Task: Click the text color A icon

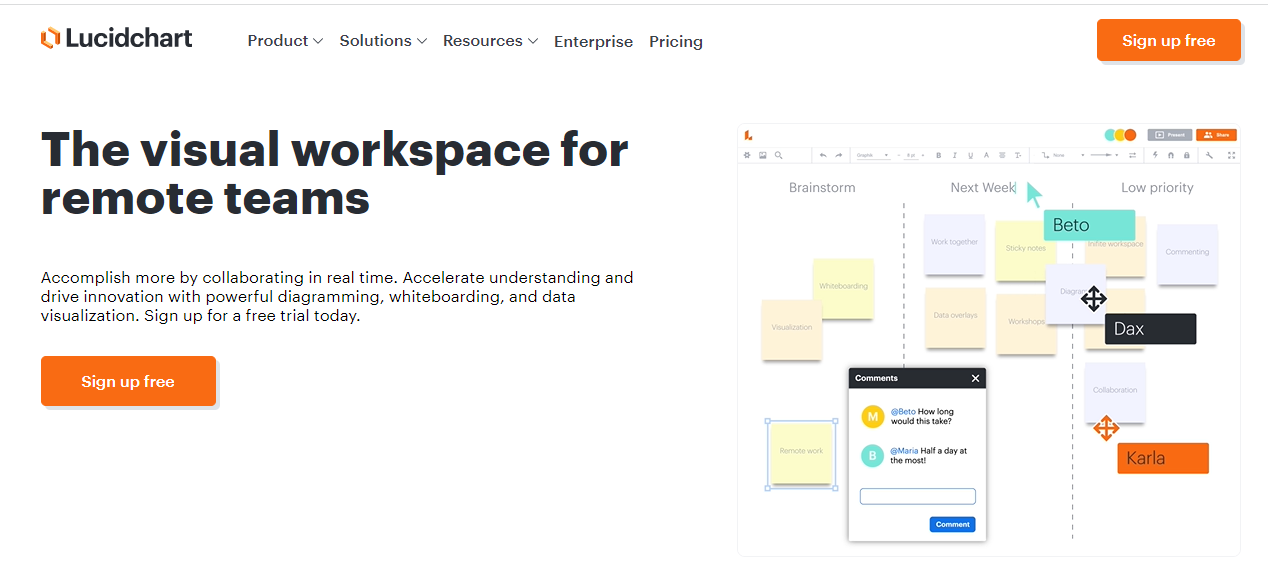Action: point(986,155)
